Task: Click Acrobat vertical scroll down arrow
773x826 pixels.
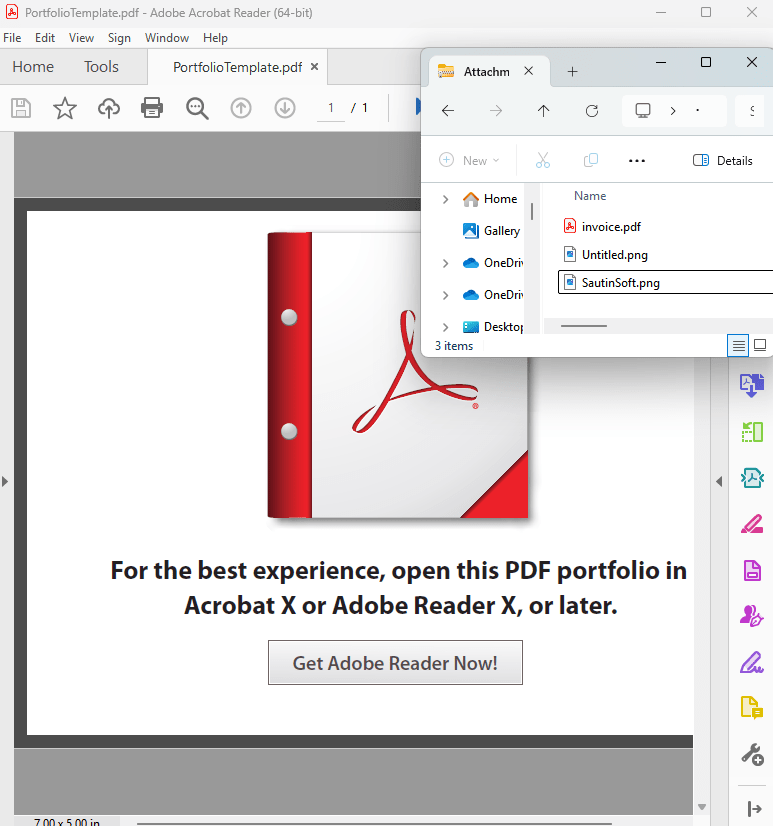Action: click(x=701, y=807)
